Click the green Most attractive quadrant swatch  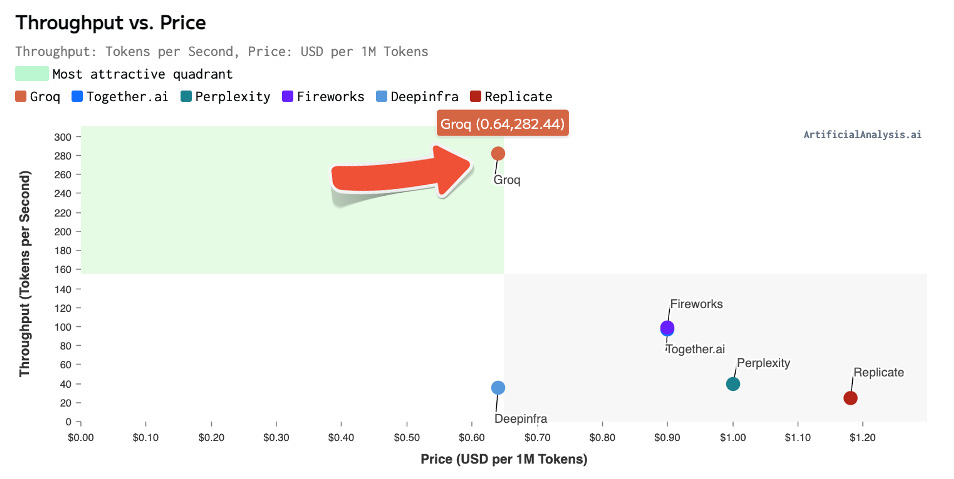(32, 73)
